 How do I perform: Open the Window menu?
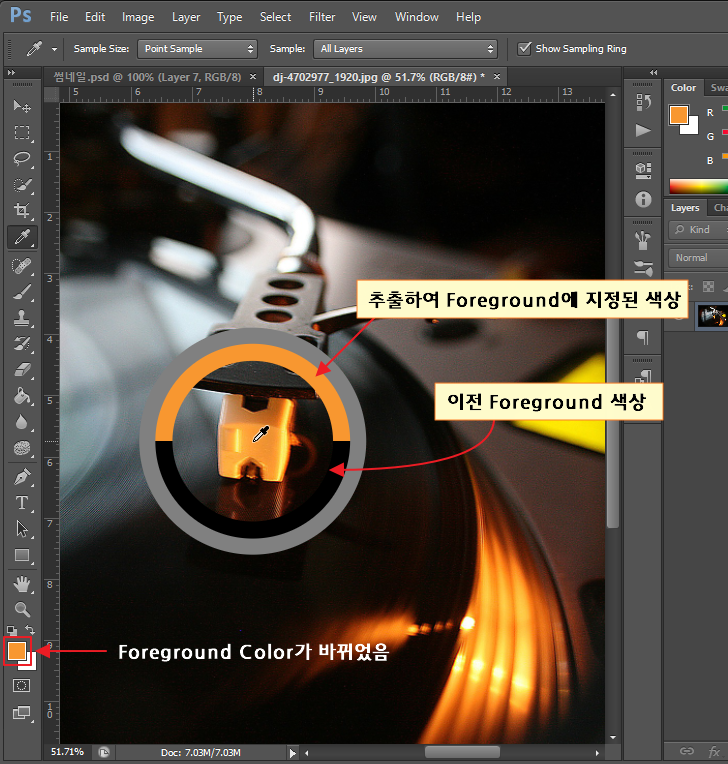(417, 17)
